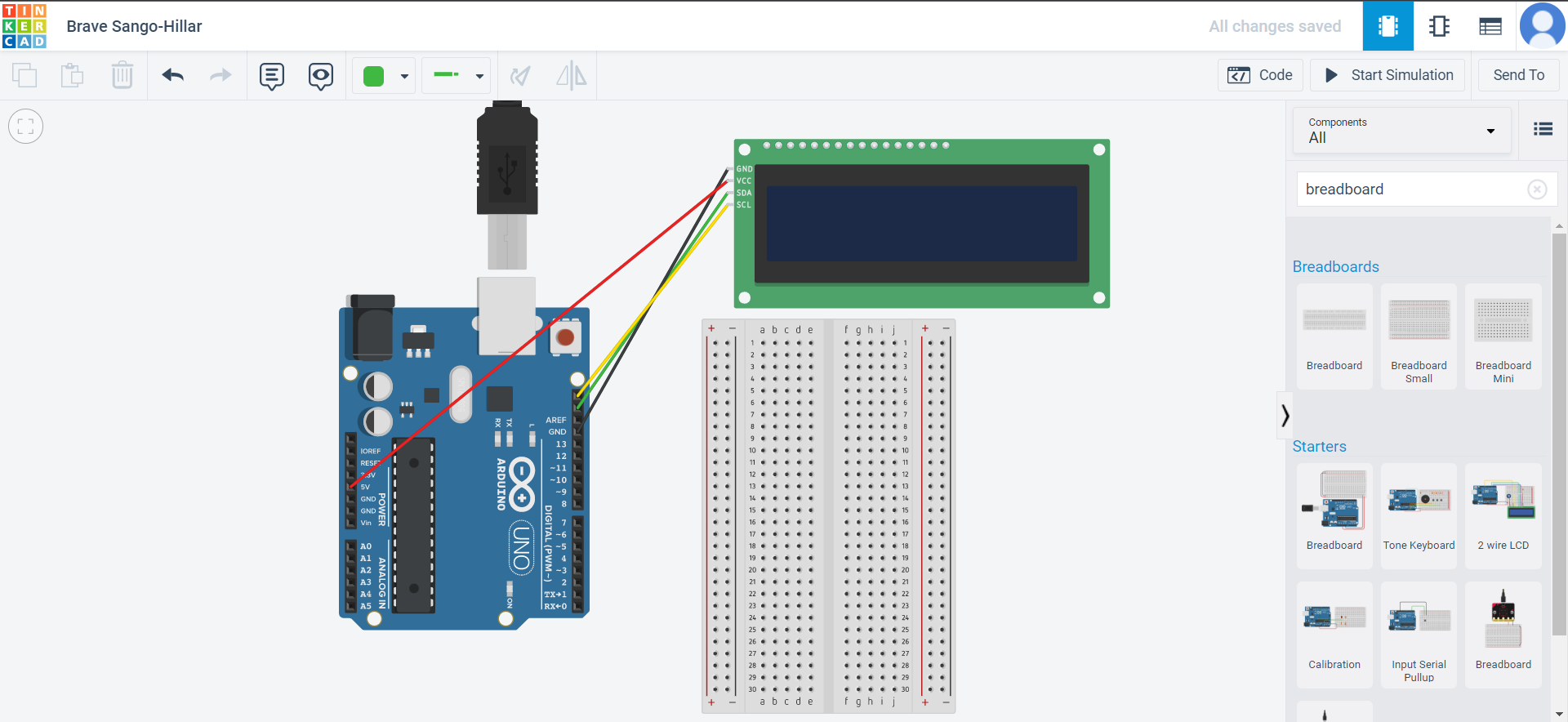Image resolution: width=1568 pixels, height=722 pixels.
Task: Open the user profile avatar
Action: tap(1542, 26)
